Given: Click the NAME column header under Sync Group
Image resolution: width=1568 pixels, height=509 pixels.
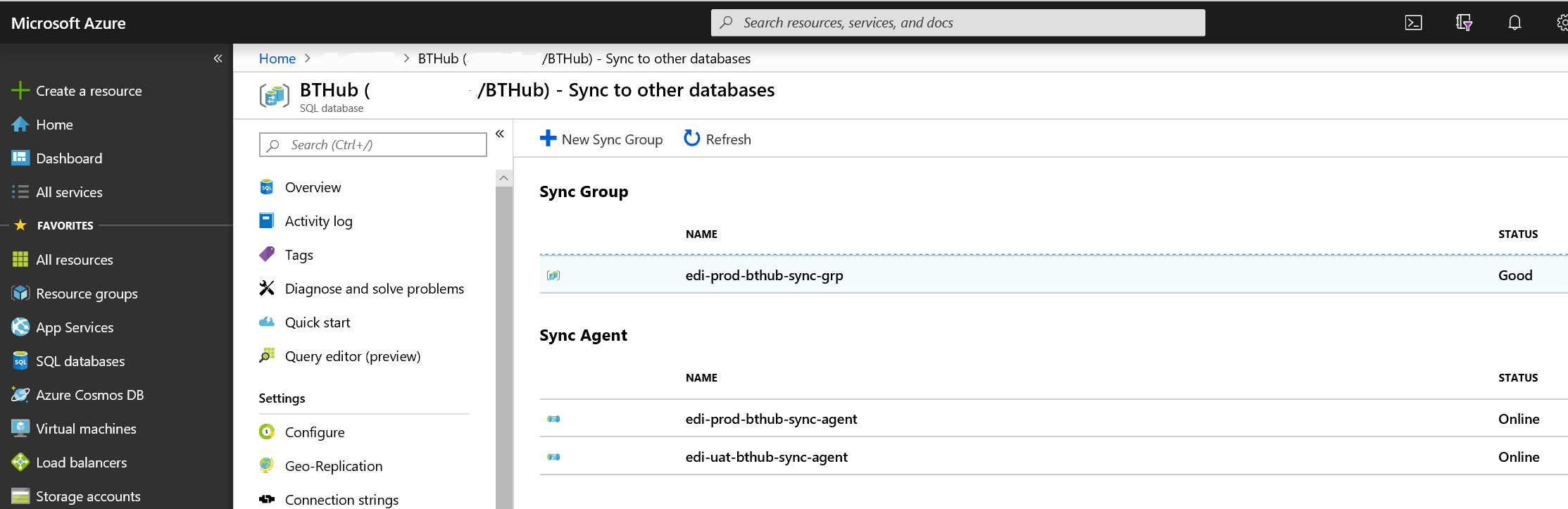Looking at the screenshot, I should [x=701, y=234].
